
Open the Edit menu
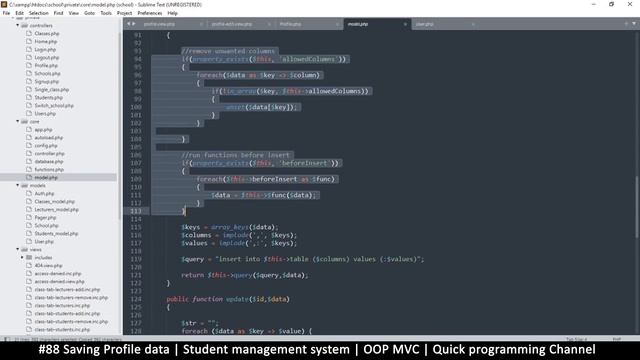[x=19, y=13]
